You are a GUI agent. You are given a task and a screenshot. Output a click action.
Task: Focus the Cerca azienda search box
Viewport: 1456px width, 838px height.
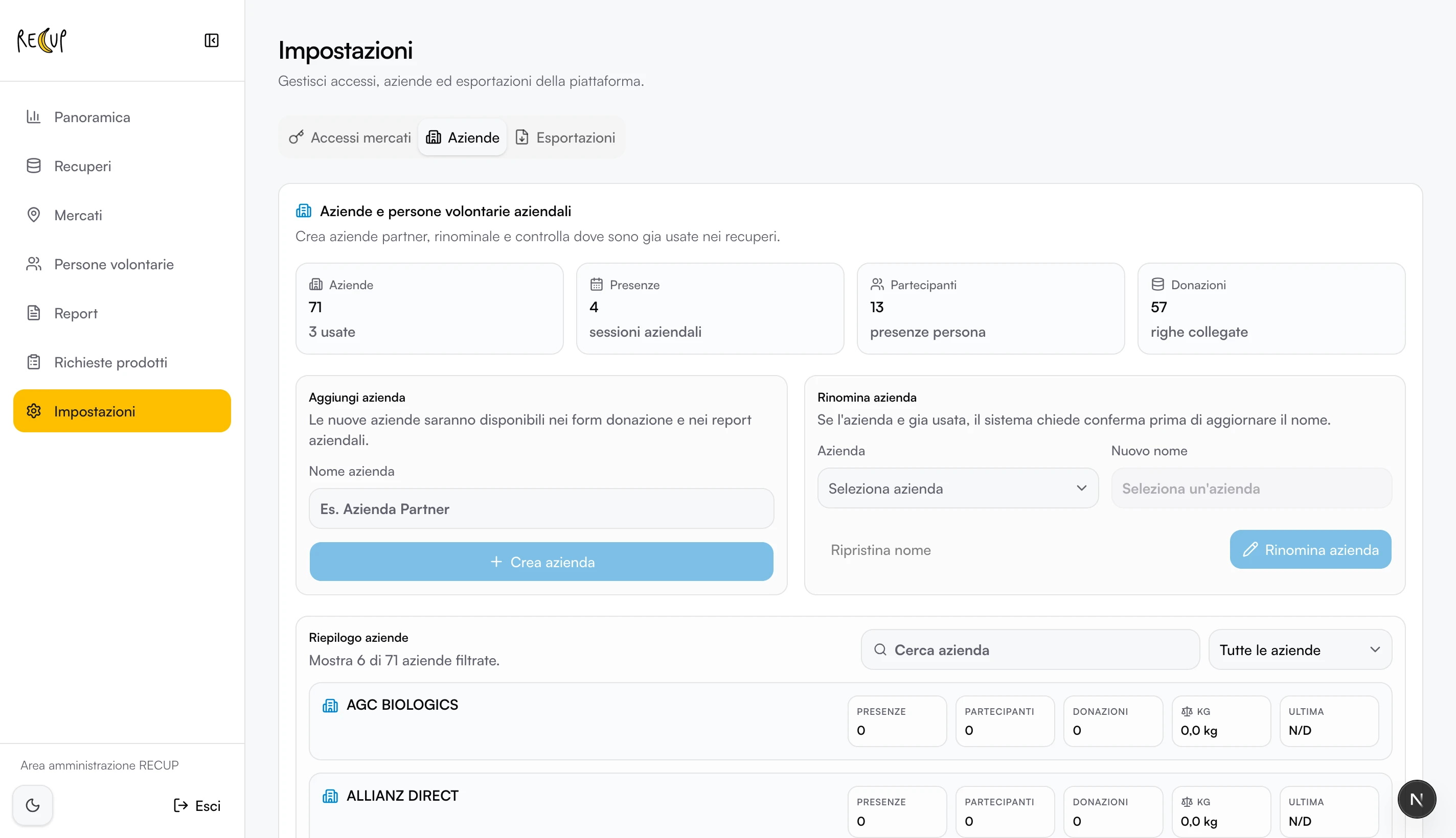click(1030, 650)
